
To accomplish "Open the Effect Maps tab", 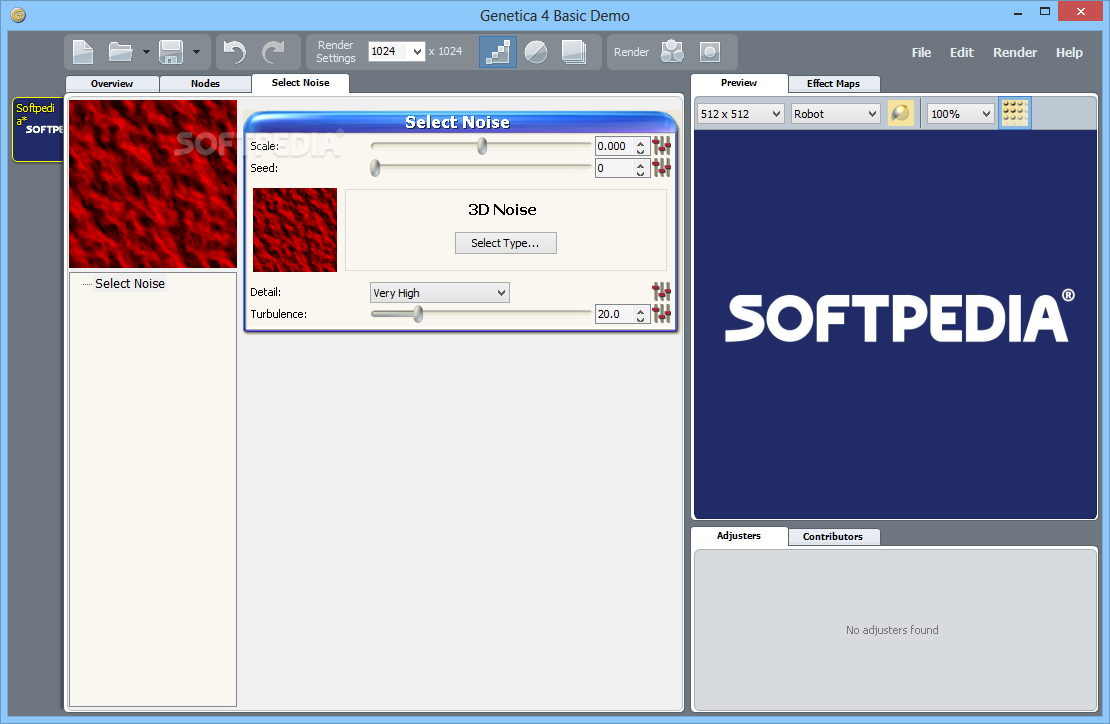I will (x=833, y=84).
